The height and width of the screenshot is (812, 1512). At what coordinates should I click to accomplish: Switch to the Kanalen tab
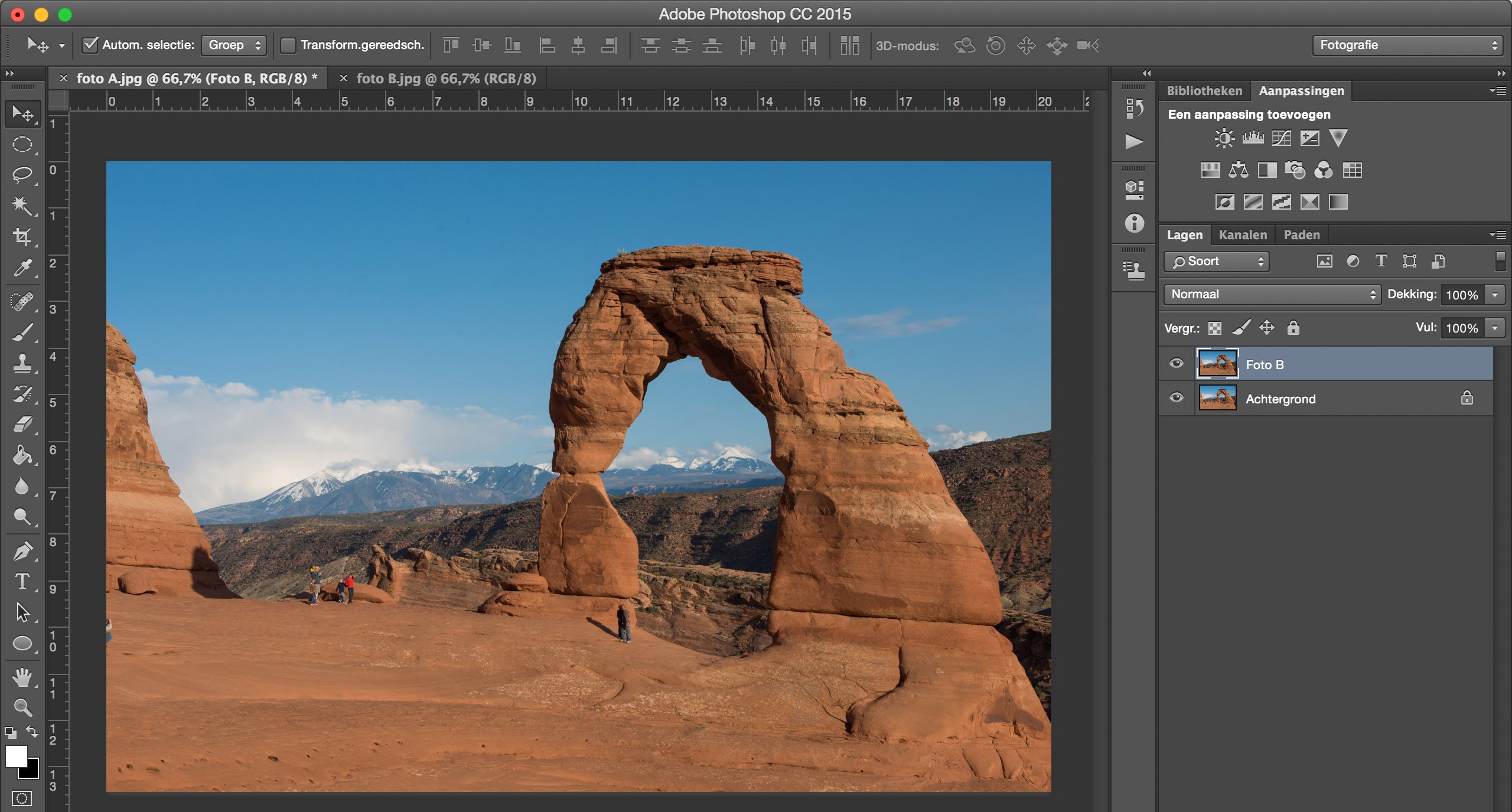1243,234
